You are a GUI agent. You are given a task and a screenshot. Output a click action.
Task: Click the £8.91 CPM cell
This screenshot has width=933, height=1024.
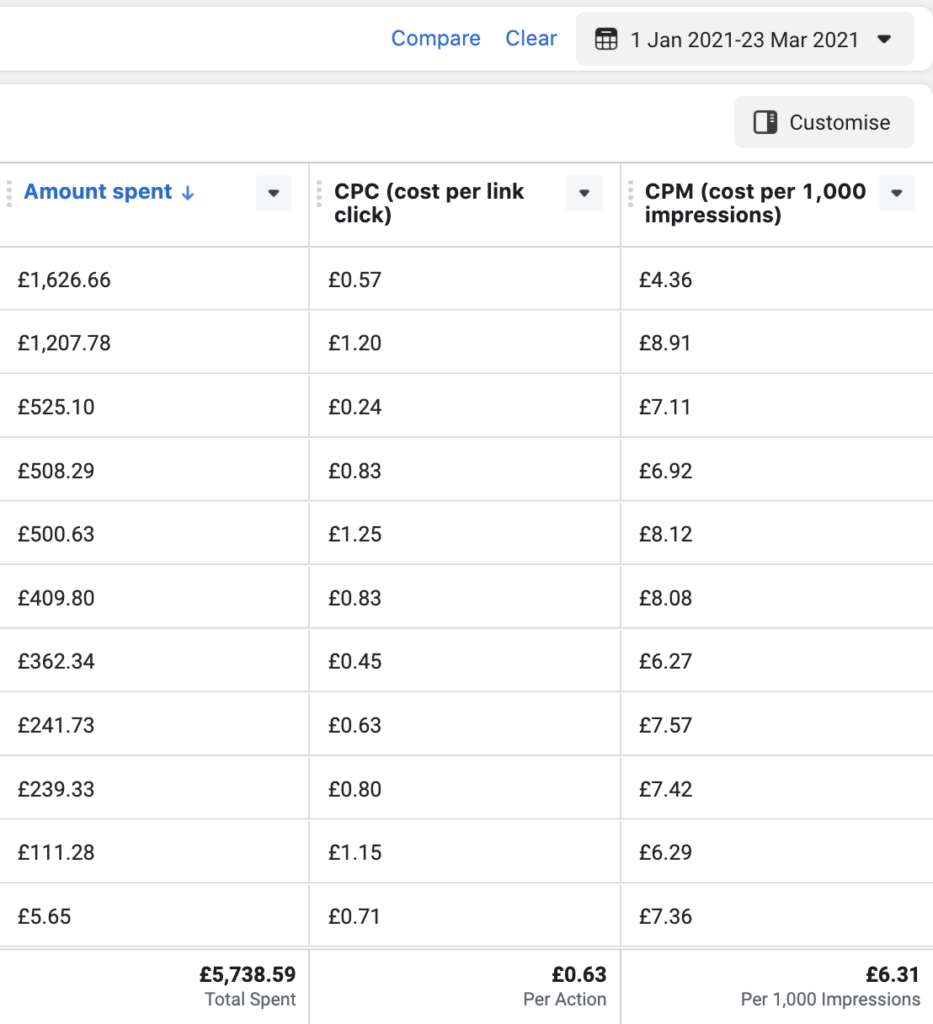pos(666,343)
